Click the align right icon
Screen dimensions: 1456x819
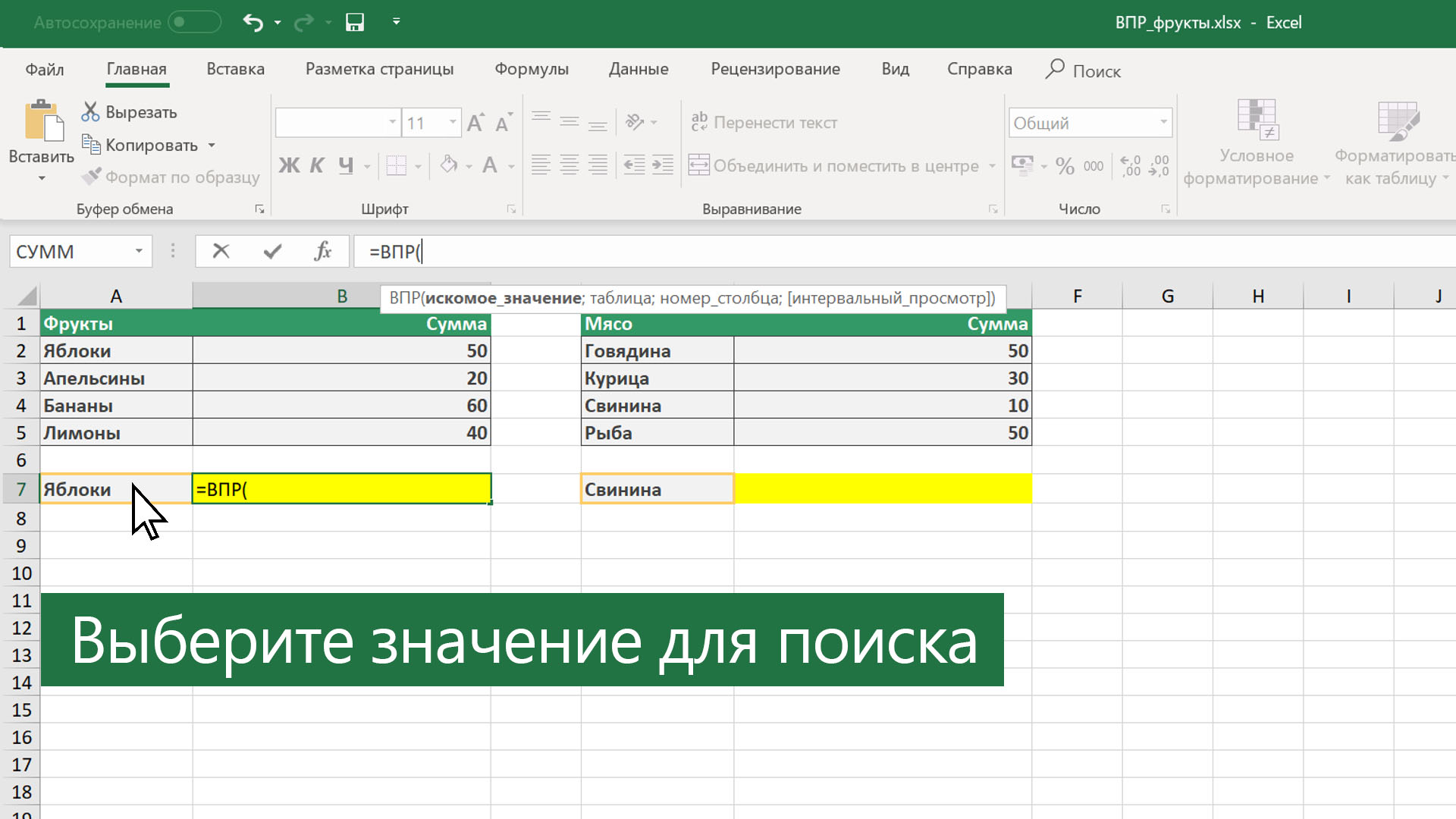point(598,165)
